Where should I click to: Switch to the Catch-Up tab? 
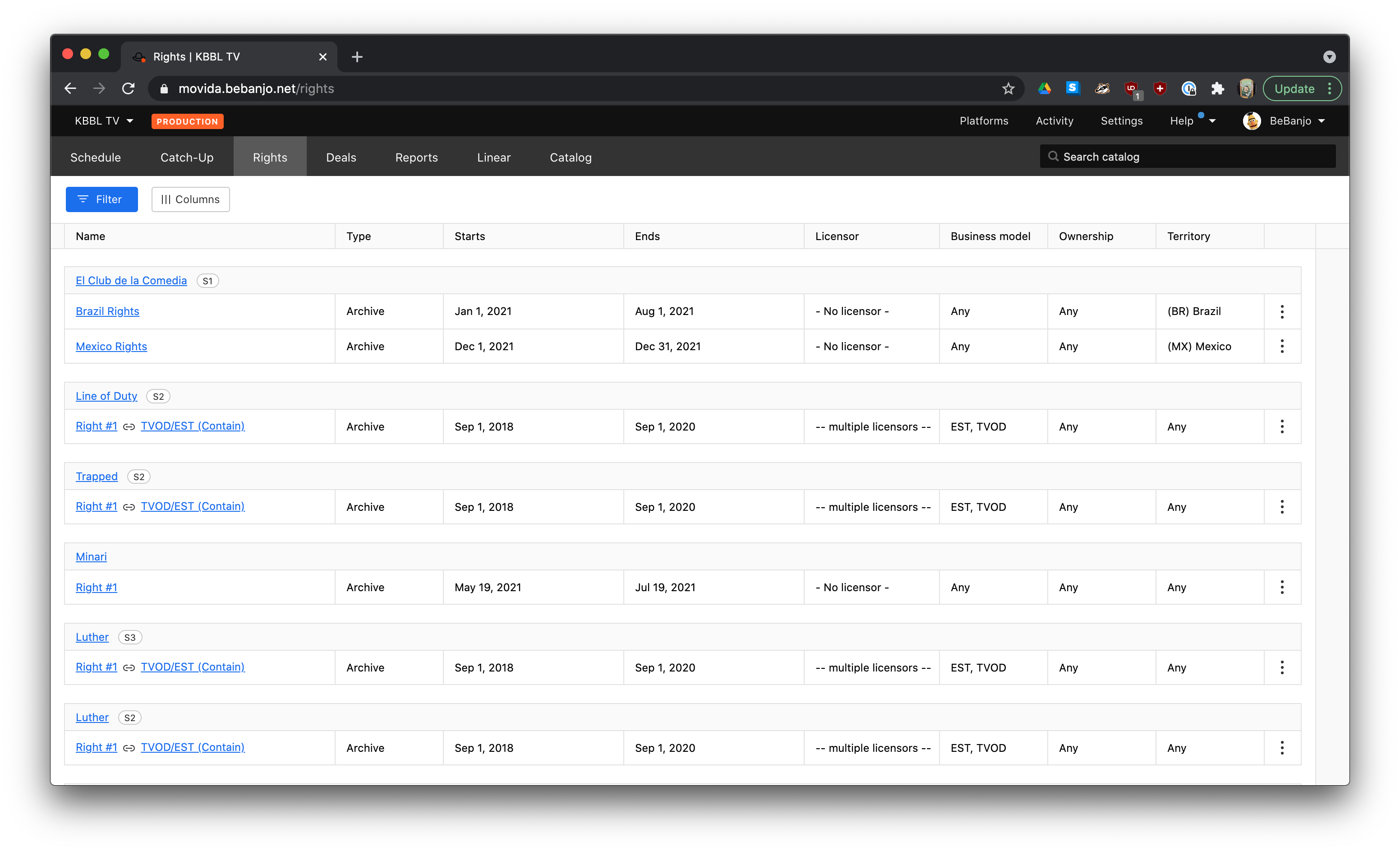point(187,157)
